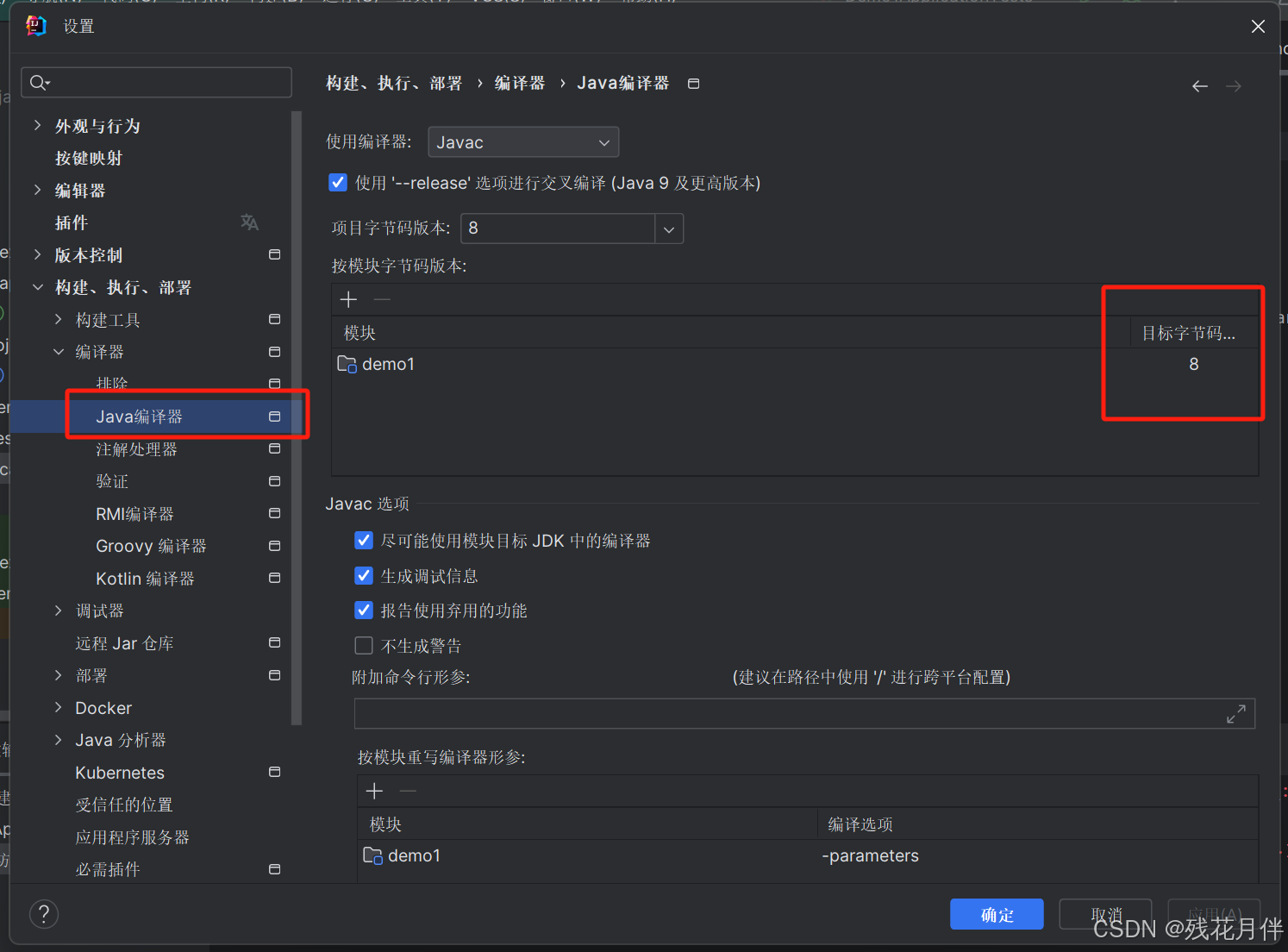Click the magnifier icon in the settings search box
Viewport: 1288px width, 952px height.
click(x=39, y=82)
